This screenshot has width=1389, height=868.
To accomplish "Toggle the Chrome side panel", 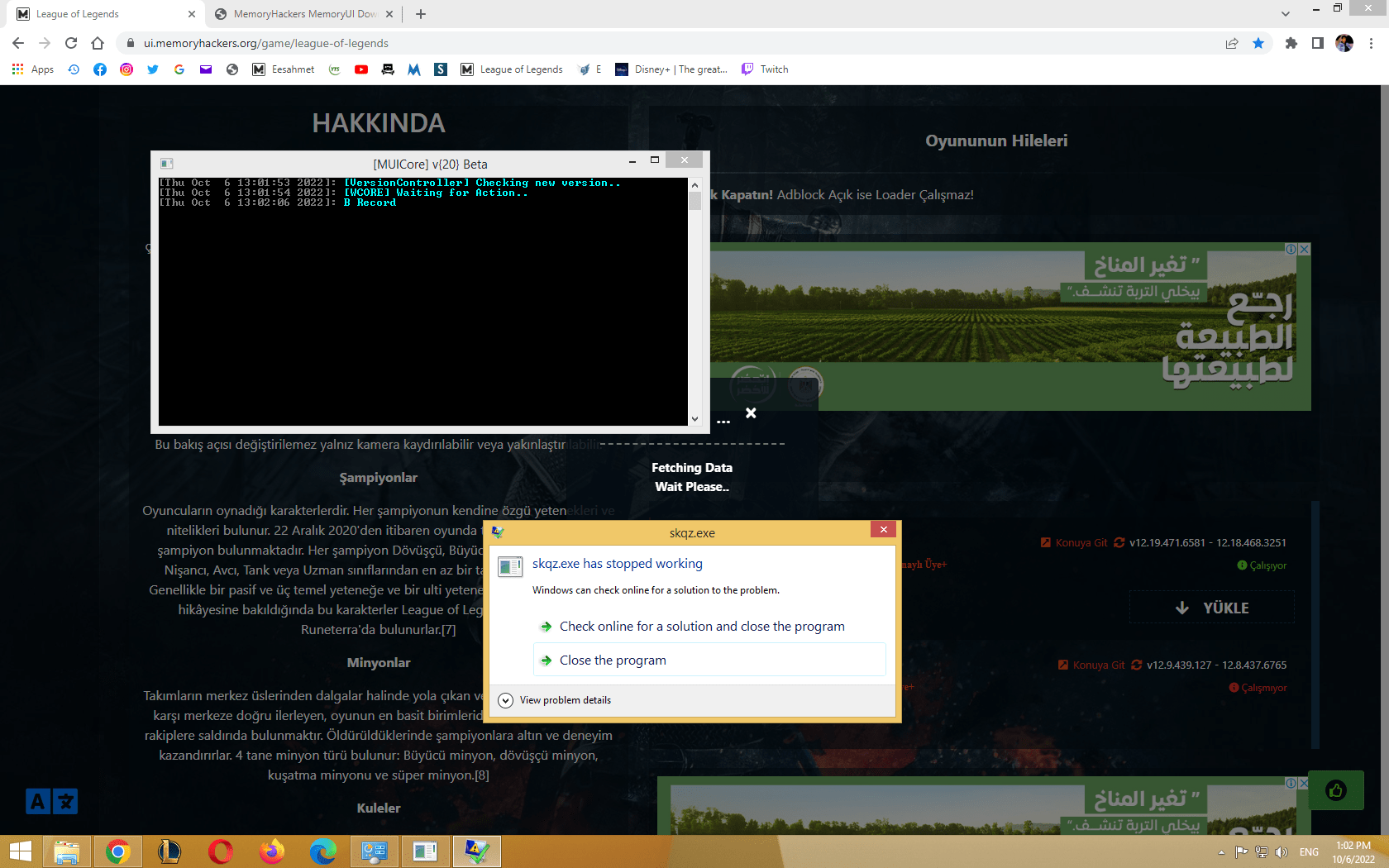I will pos(1318,43).
